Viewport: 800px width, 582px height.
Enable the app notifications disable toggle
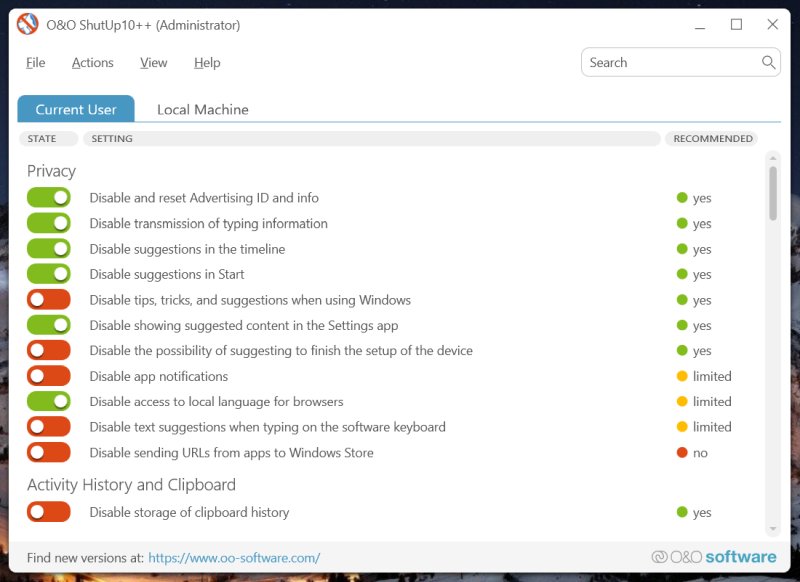48,376
